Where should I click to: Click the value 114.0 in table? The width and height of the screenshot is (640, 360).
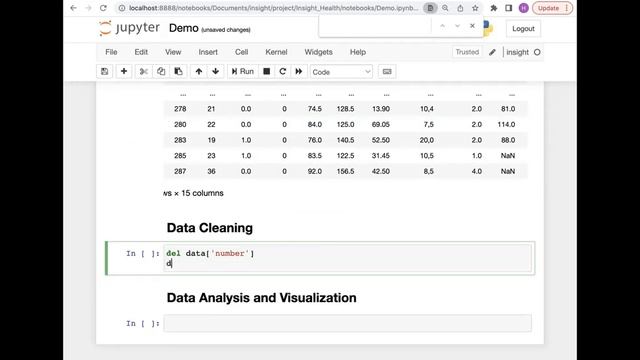pyautogui.click(x=506, y=124)
